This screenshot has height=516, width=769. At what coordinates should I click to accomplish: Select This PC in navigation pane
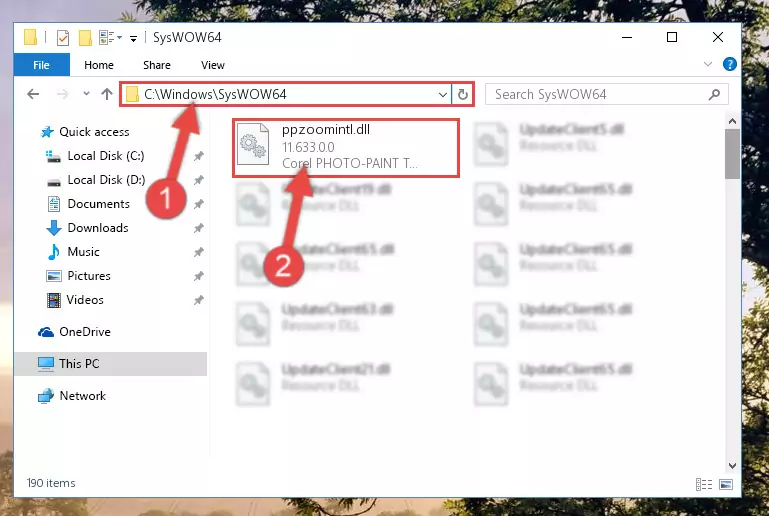[79, 364]
